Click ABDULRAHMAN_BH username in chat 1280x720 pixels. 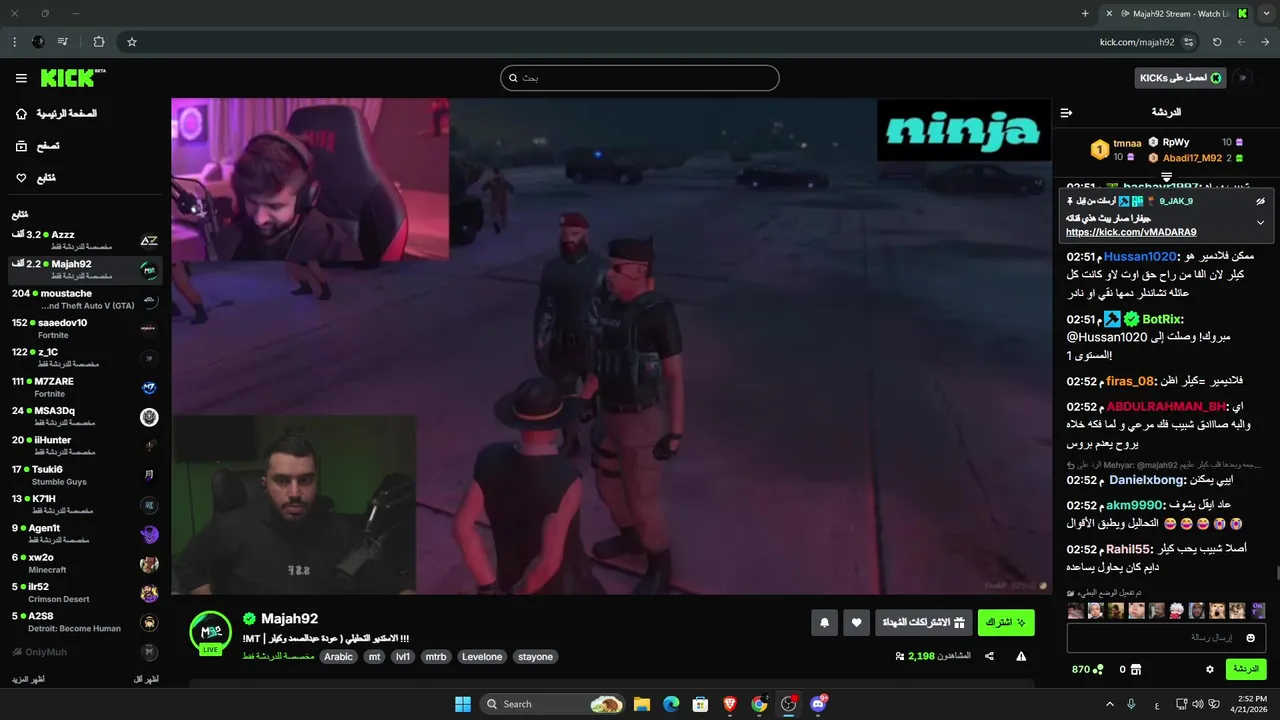[x=1166, y=406]
